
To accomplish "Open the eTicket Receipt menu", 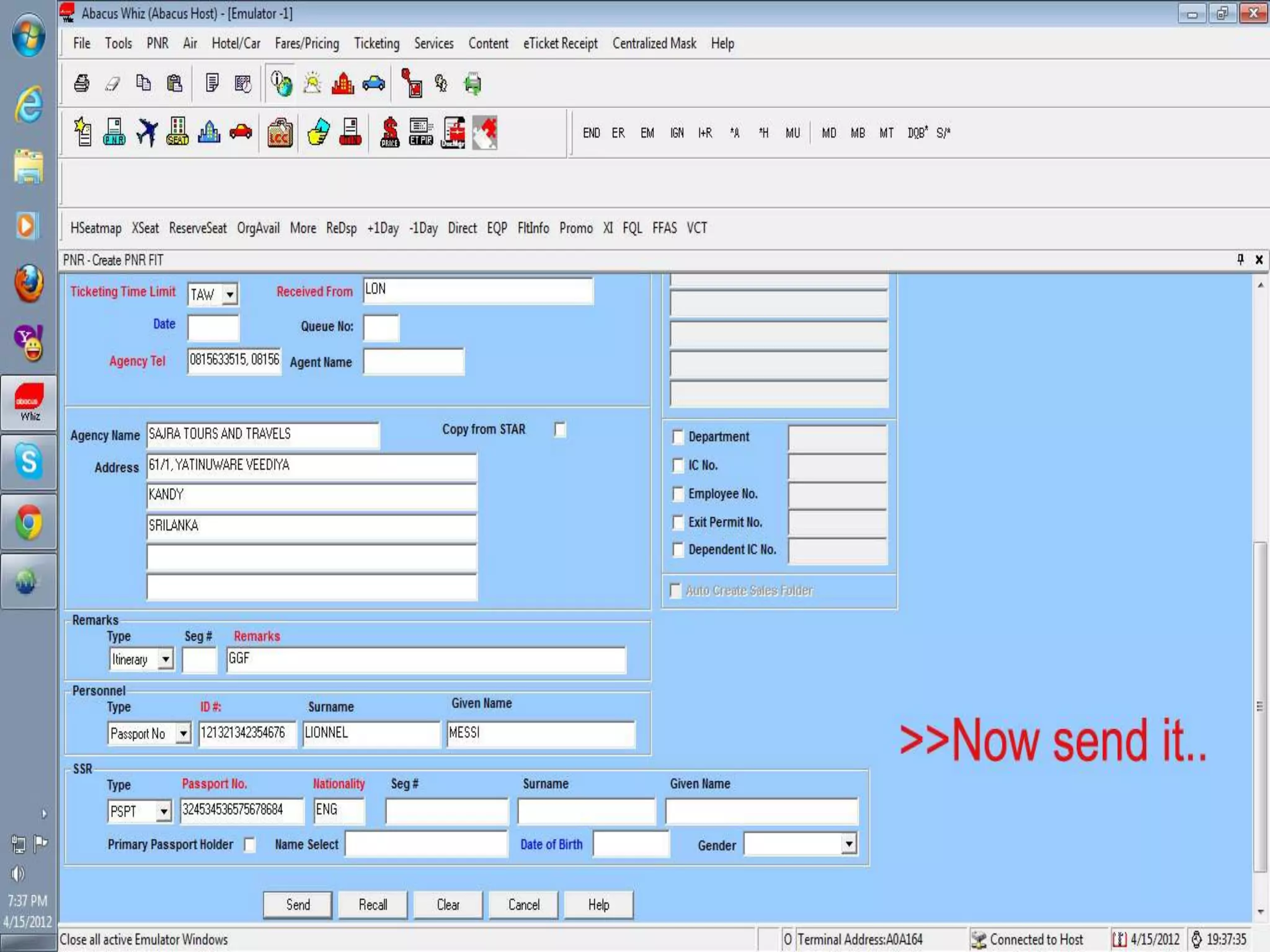I will 560,43.
